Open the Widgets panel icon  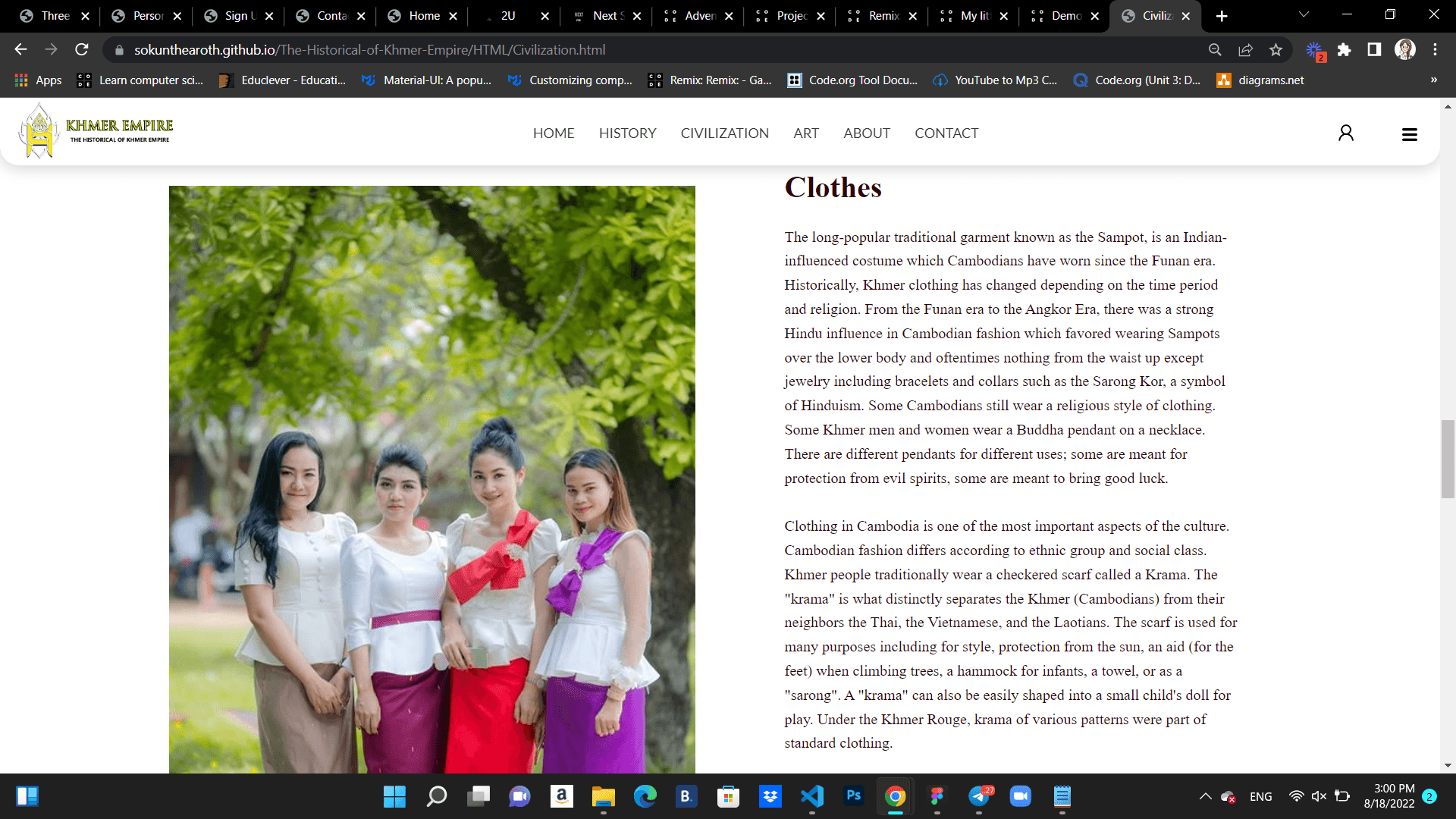[x=27, y=796]
